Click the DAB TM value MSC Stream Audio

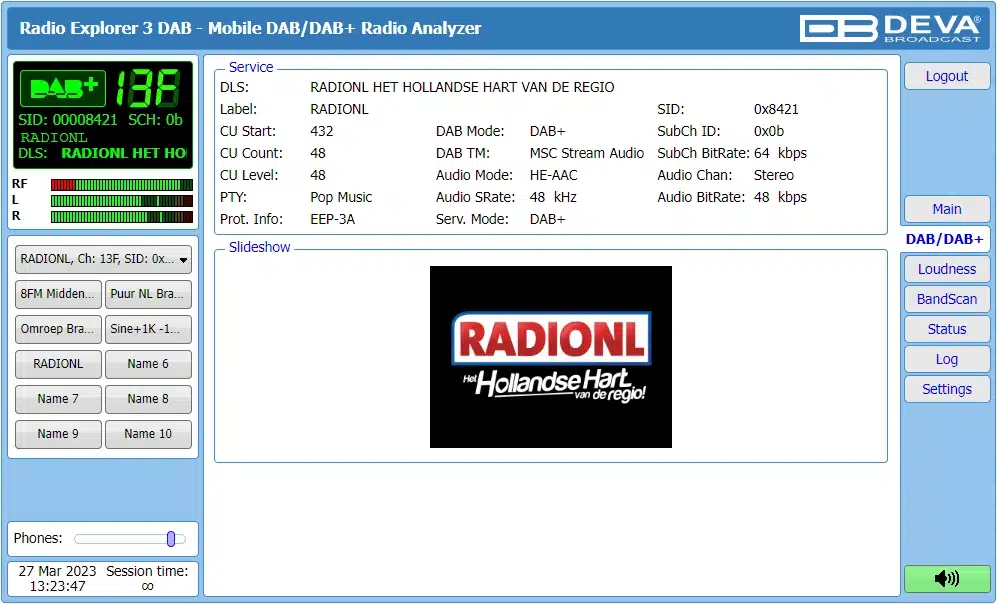586,153
